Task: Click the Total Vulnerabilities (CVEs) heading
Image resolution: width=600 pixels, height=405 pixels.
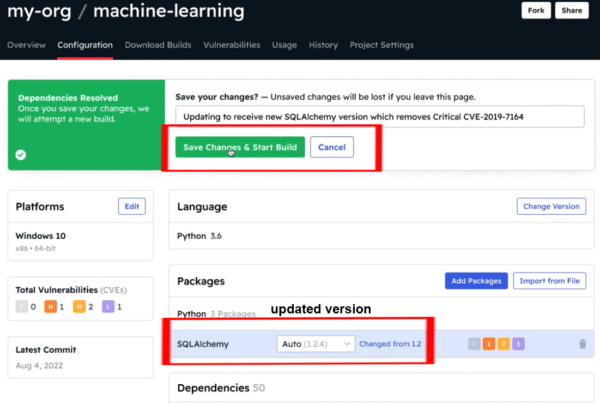Action: point(71,290)
